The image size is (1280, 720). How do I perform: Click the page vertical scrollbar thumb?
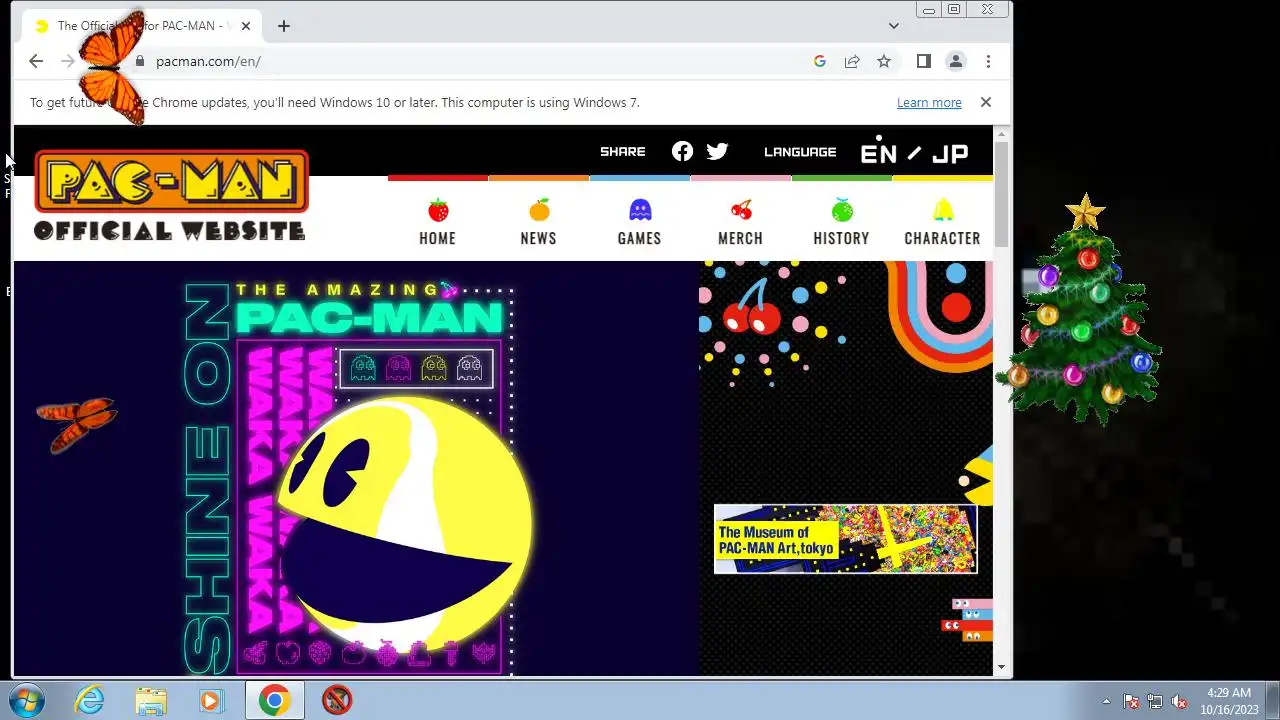pos(1002,195)
